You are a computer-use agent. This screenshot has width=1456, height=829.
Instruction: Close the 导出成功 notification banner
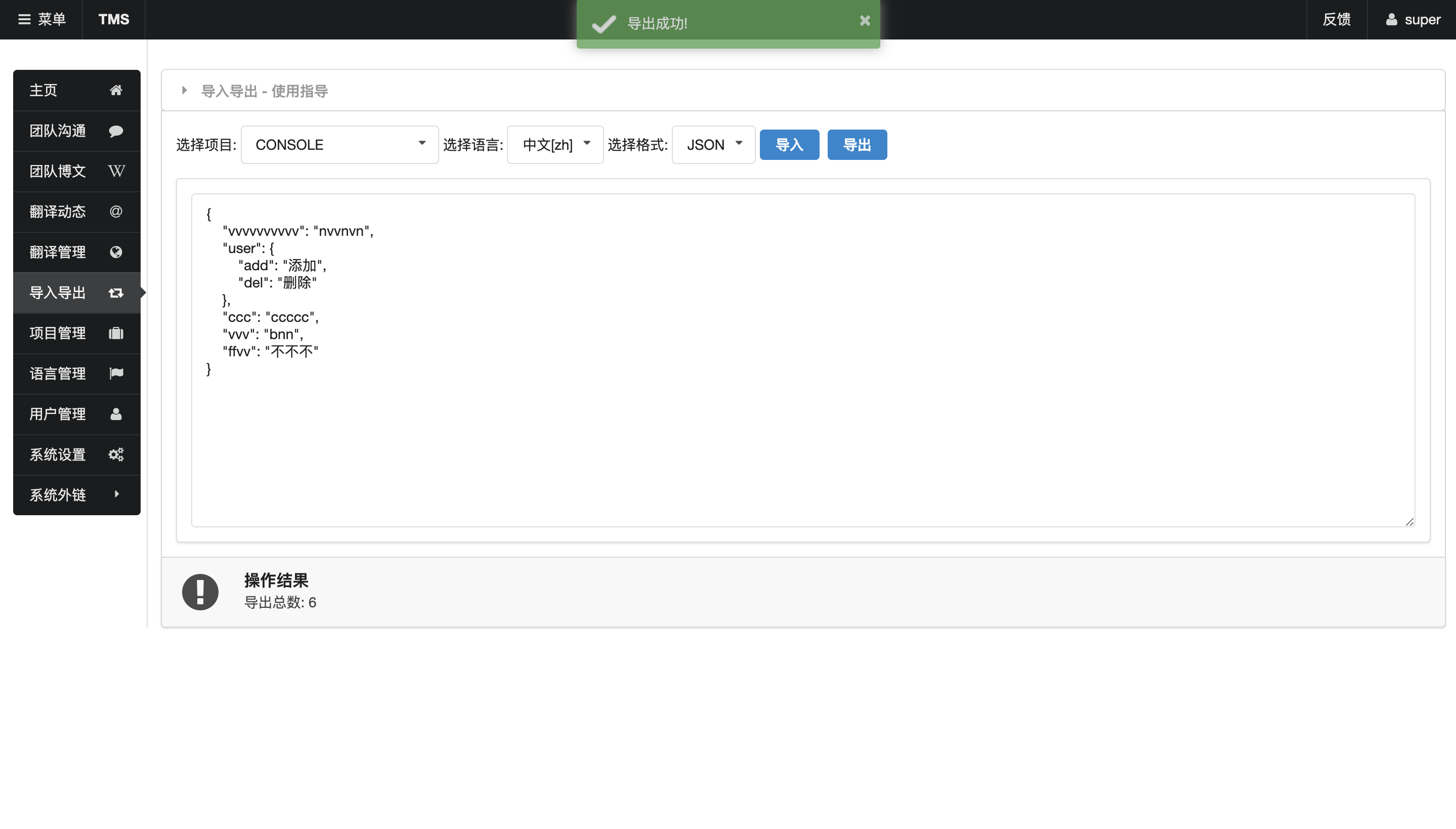[865, 20]
